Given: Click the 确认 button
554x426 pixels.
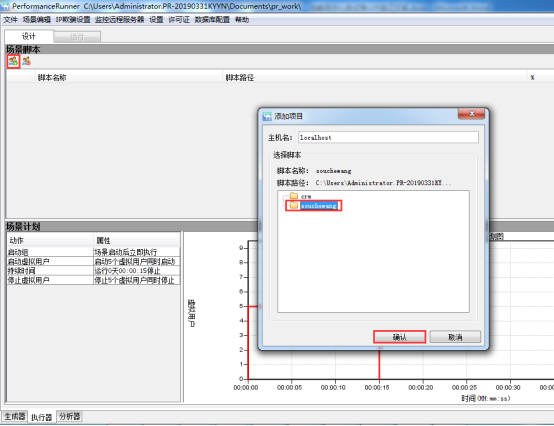Looking at the screenshot, I should click(400, 337).
